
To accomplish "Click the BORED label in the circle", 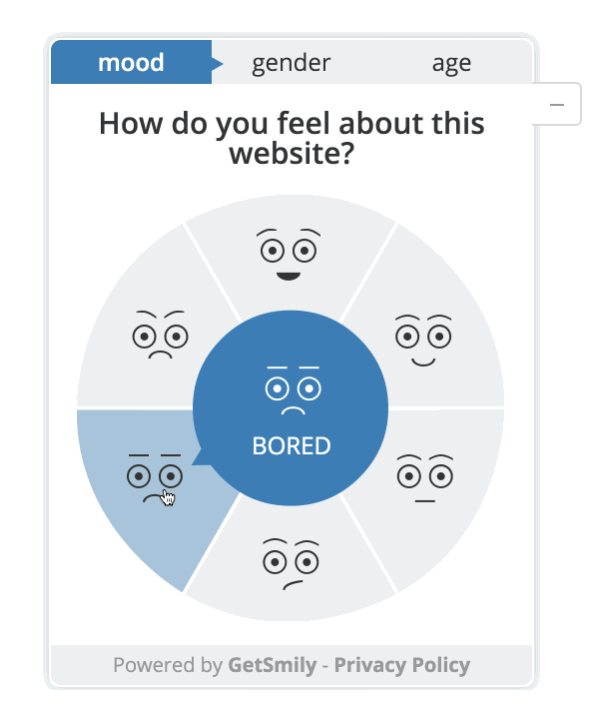I will pos(291,446).
